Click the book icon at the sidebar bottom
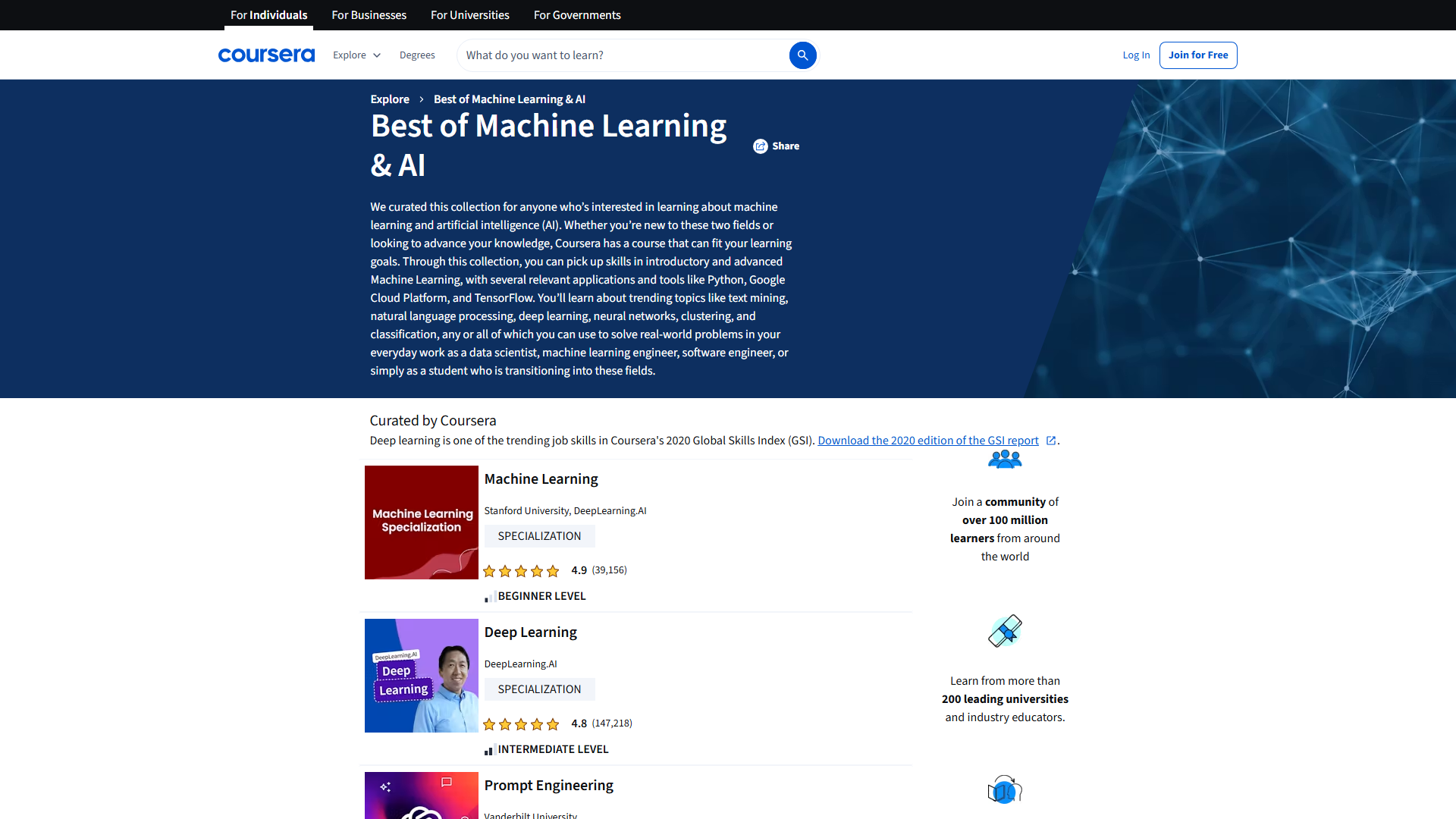 click(1005, 790)
